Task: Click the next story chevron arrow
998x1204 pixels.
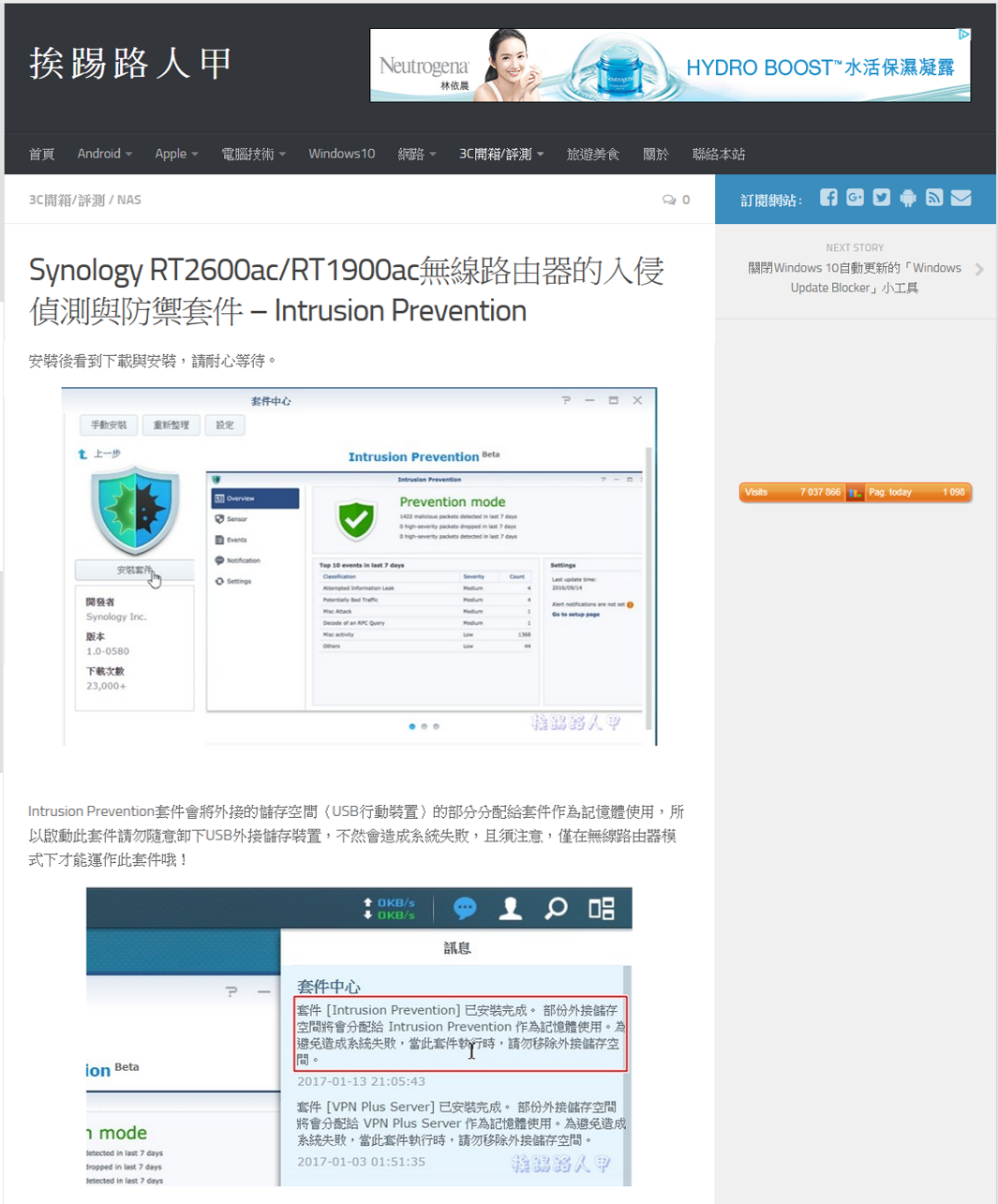Action: click(979, 269)
